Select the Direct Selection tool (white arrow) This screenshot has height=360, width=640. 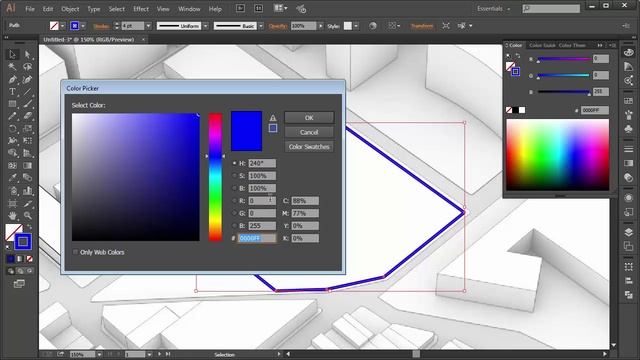(27, 54)
